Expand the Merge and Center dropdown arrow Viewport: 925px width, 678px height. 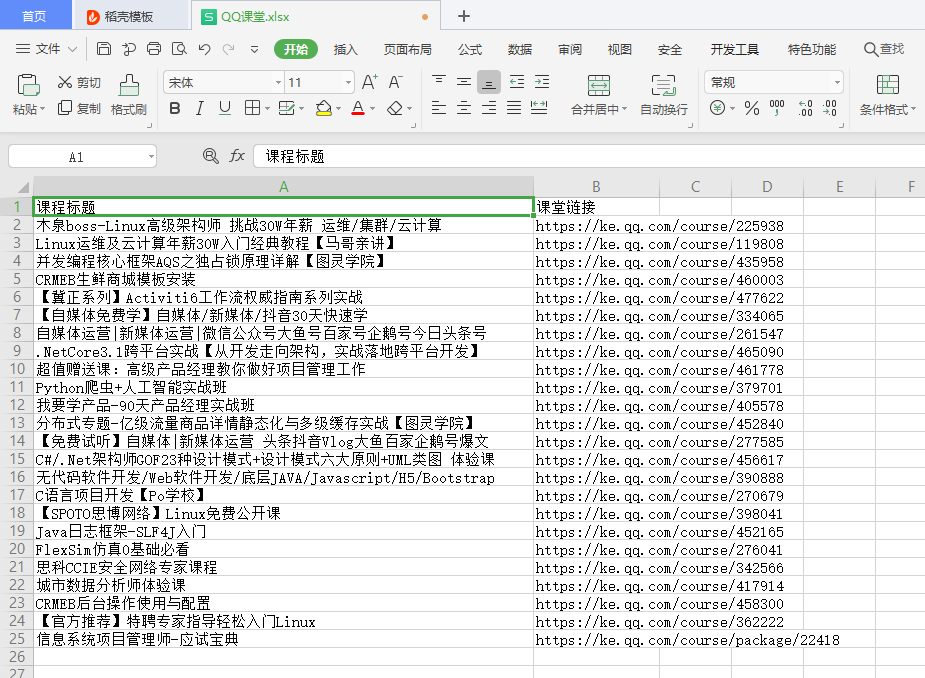click(x=624, y=109)
